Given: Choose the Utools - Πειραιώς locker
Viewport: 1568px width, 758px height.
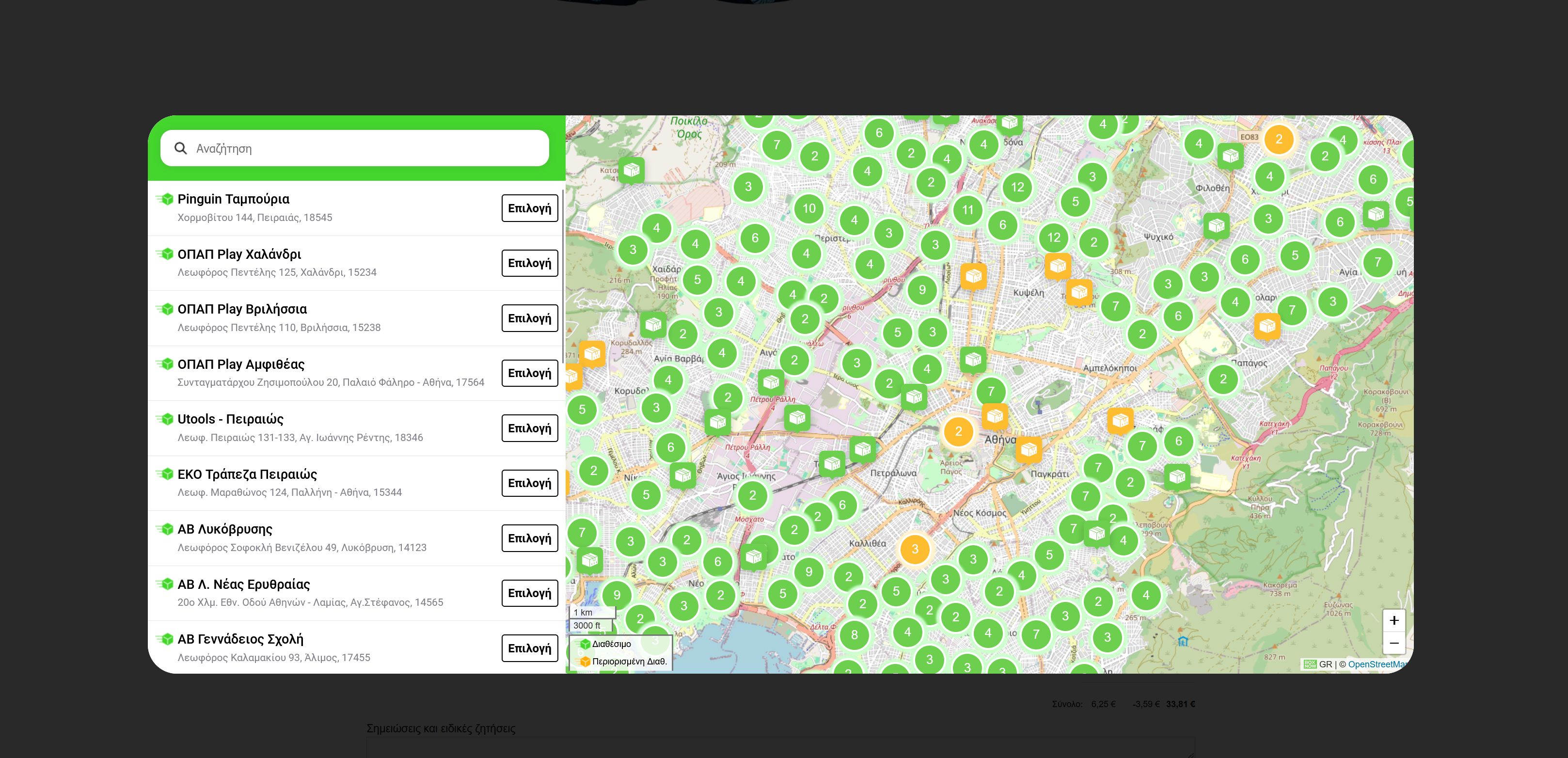Looking at the screenshot, I should (529, 428).
